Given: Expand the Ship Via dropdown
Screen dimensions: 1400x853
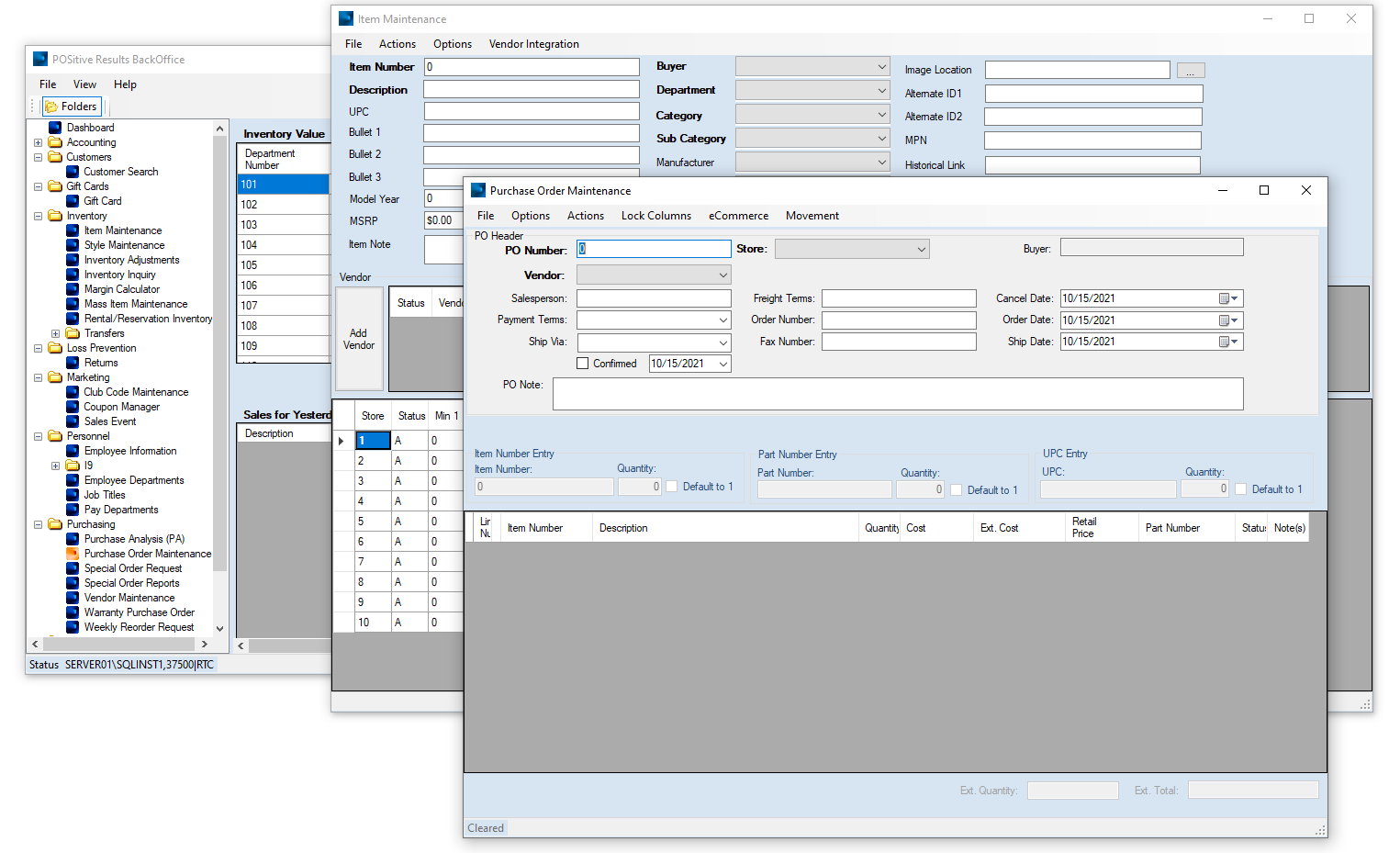Looking at the screenshot, I should click(x=723, y=342).
